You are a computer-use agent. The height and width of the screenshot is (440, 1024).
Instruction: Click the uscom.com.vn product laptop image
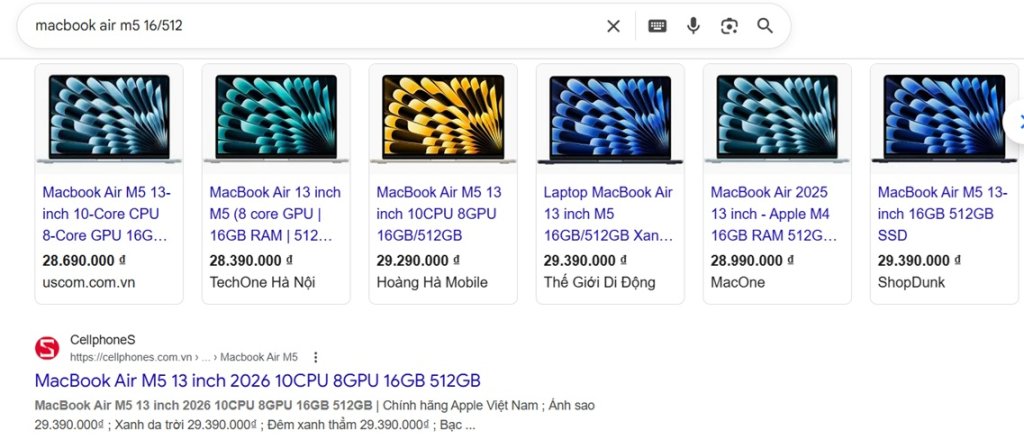(x=109, y=118)
